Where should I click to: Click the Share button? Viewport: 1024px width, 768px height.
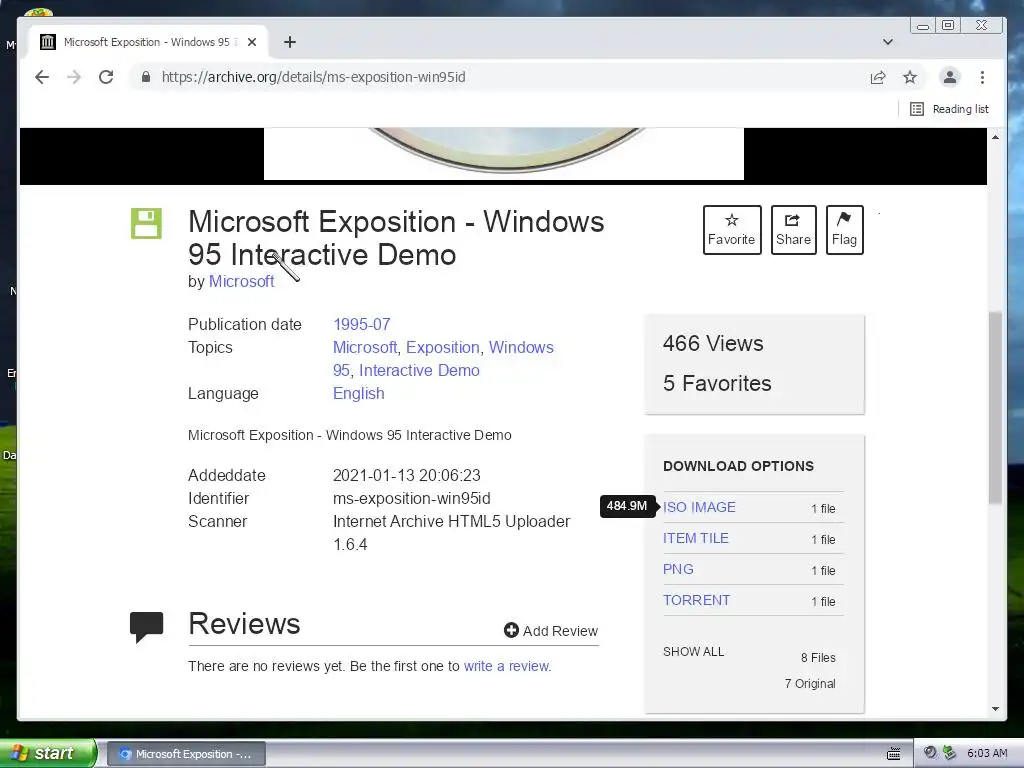tap(793, 230)
